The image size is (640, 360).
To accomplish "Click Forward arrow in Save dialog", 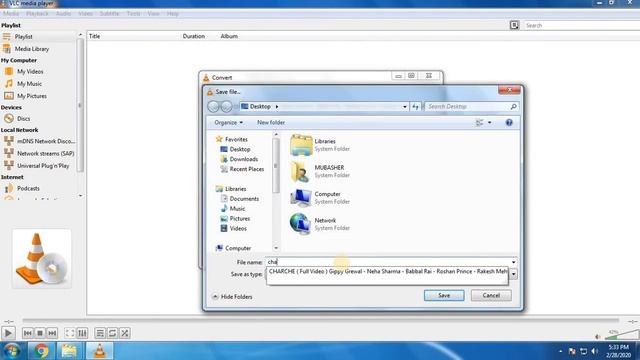I will tap(226, 107).
